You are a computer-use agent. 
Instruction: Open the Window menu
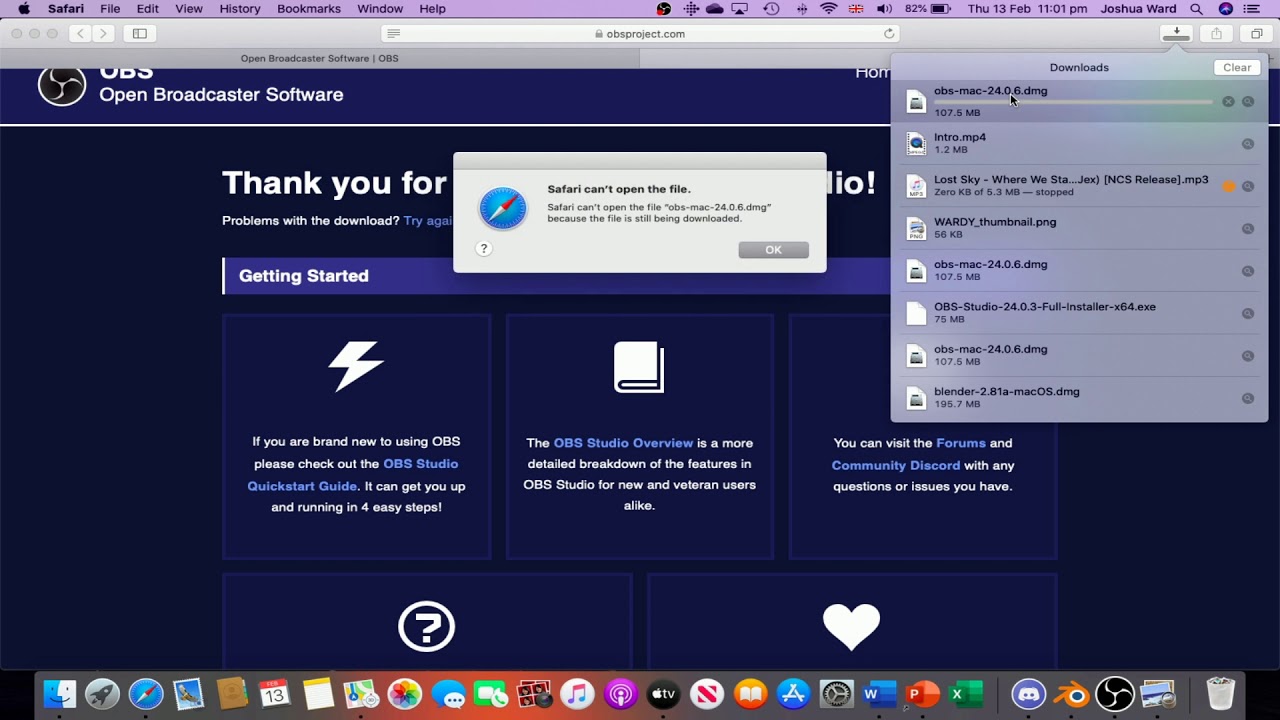pos(380,9)
